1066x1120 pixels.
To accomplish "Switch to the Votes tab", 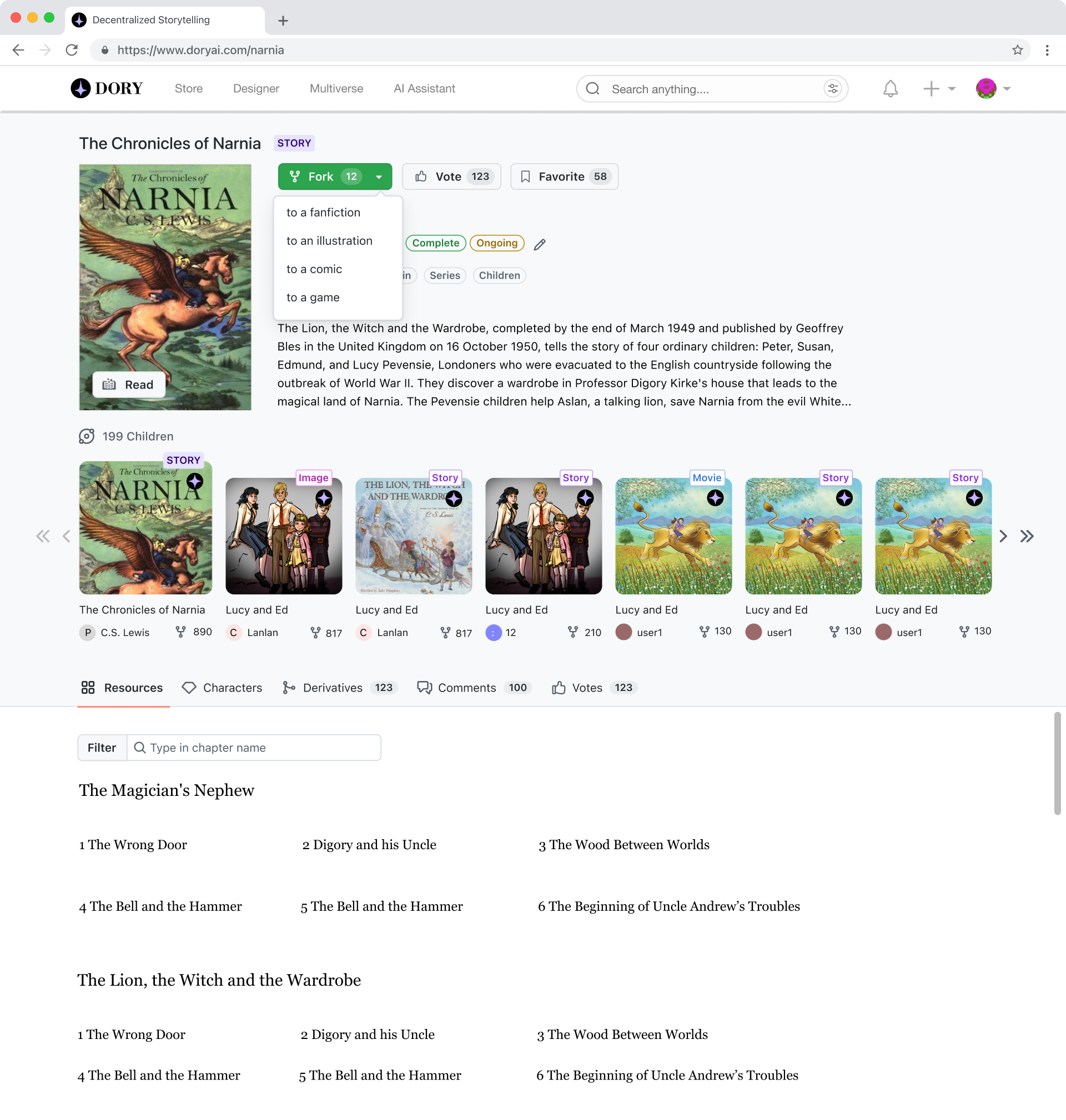I will tap(595, 687).
